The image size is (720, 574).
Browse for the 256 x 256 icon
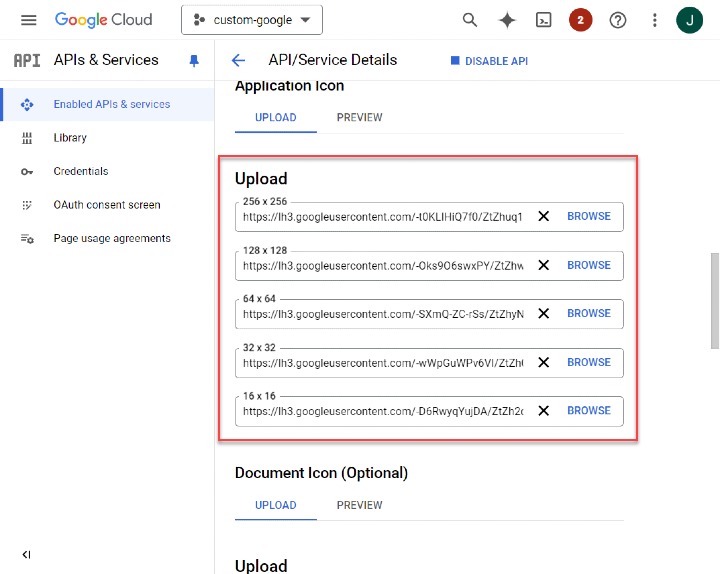588,217
